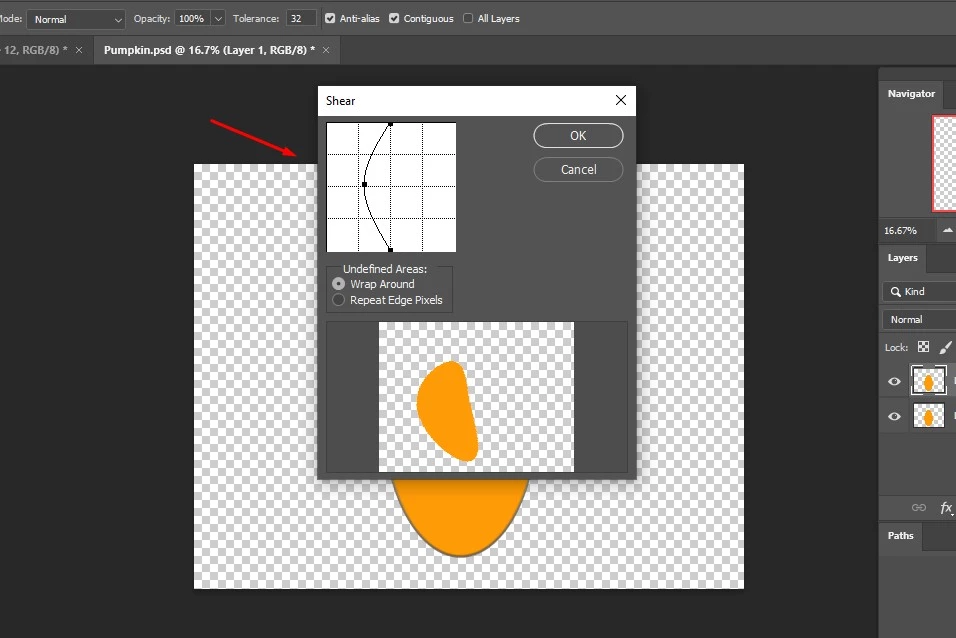Click the bottom control point of the Shear curve
This screenshot has width=956, height=638.
coord(391,249)
